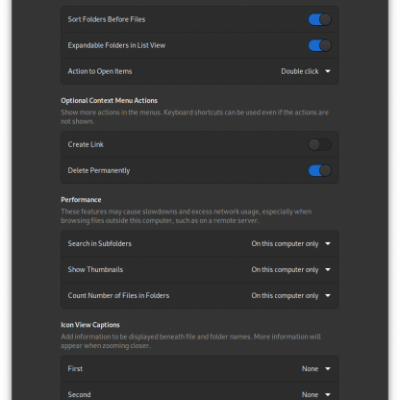Image resolution: width=400 pixels, height=400 pixels.
Task: Open the Second caption dropdown
Action: pos(316,395)
